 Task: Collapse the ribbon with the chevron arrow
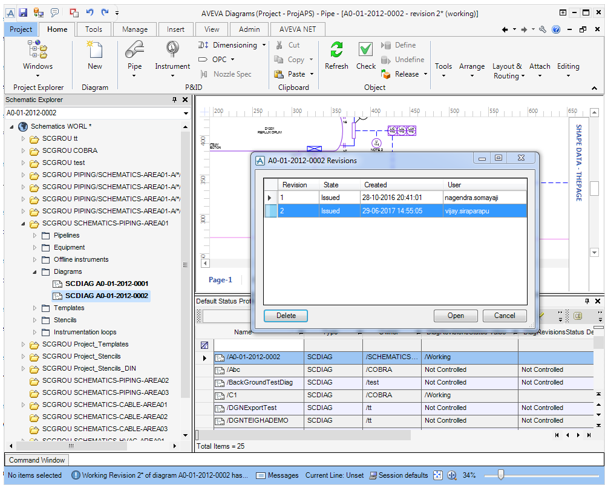click(594, 89)
